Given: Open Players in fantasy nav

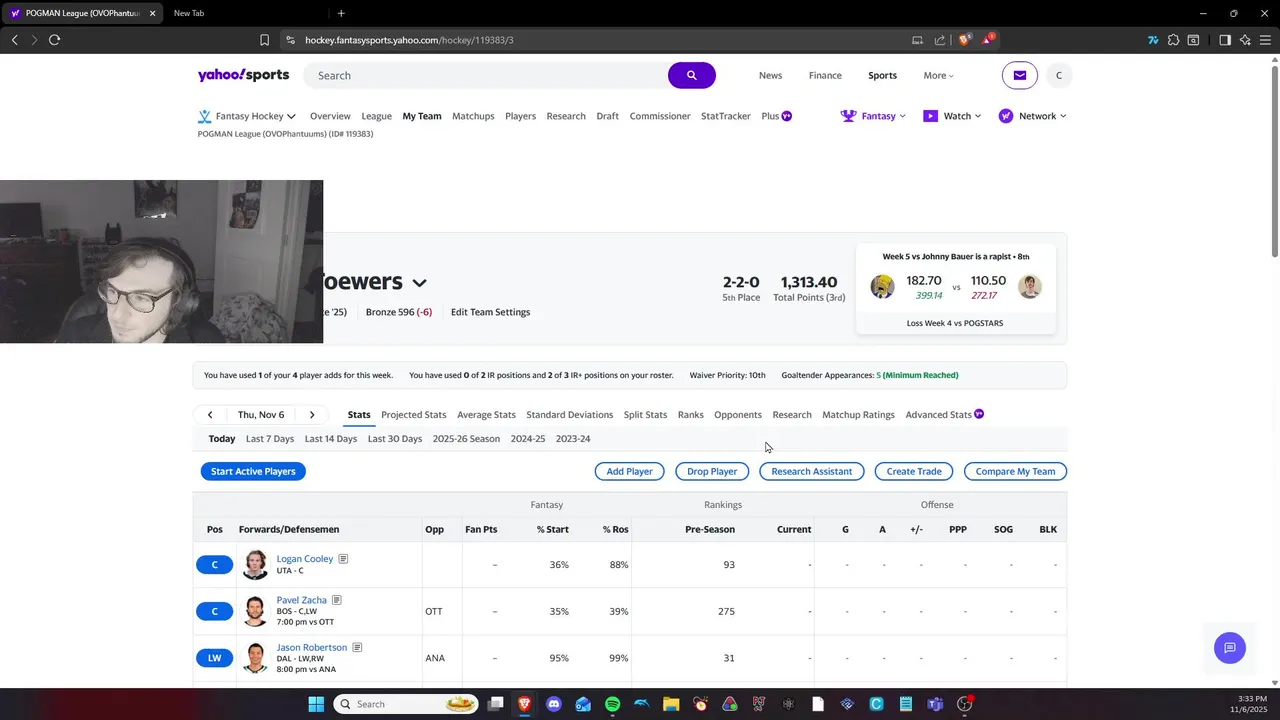Looking at the screenshot, I should point(520,116).
